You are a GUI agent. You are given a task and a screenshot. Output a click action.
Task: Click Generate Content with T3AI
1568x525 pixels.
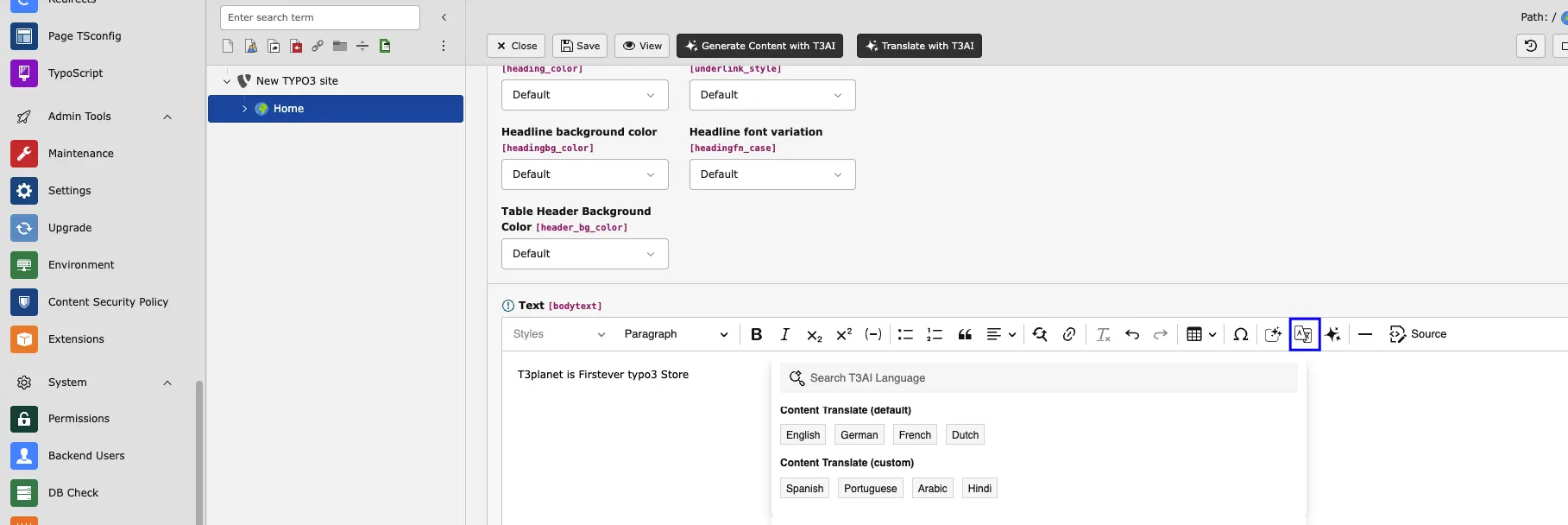pyautogui.click(x=760, y=46)
